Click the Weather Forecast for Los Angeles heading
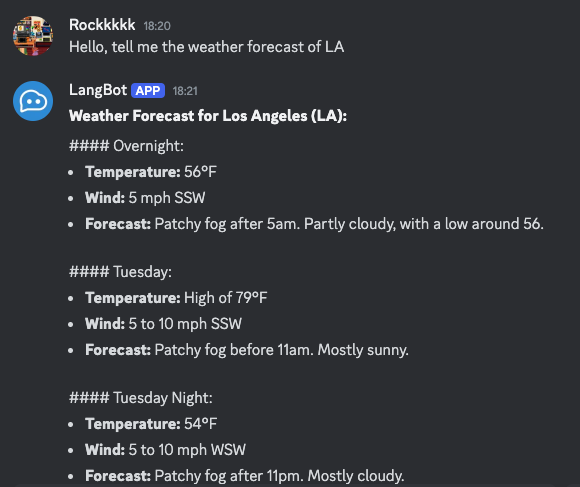The height and width of the screenshot is (487, 580). coord(208,116)
